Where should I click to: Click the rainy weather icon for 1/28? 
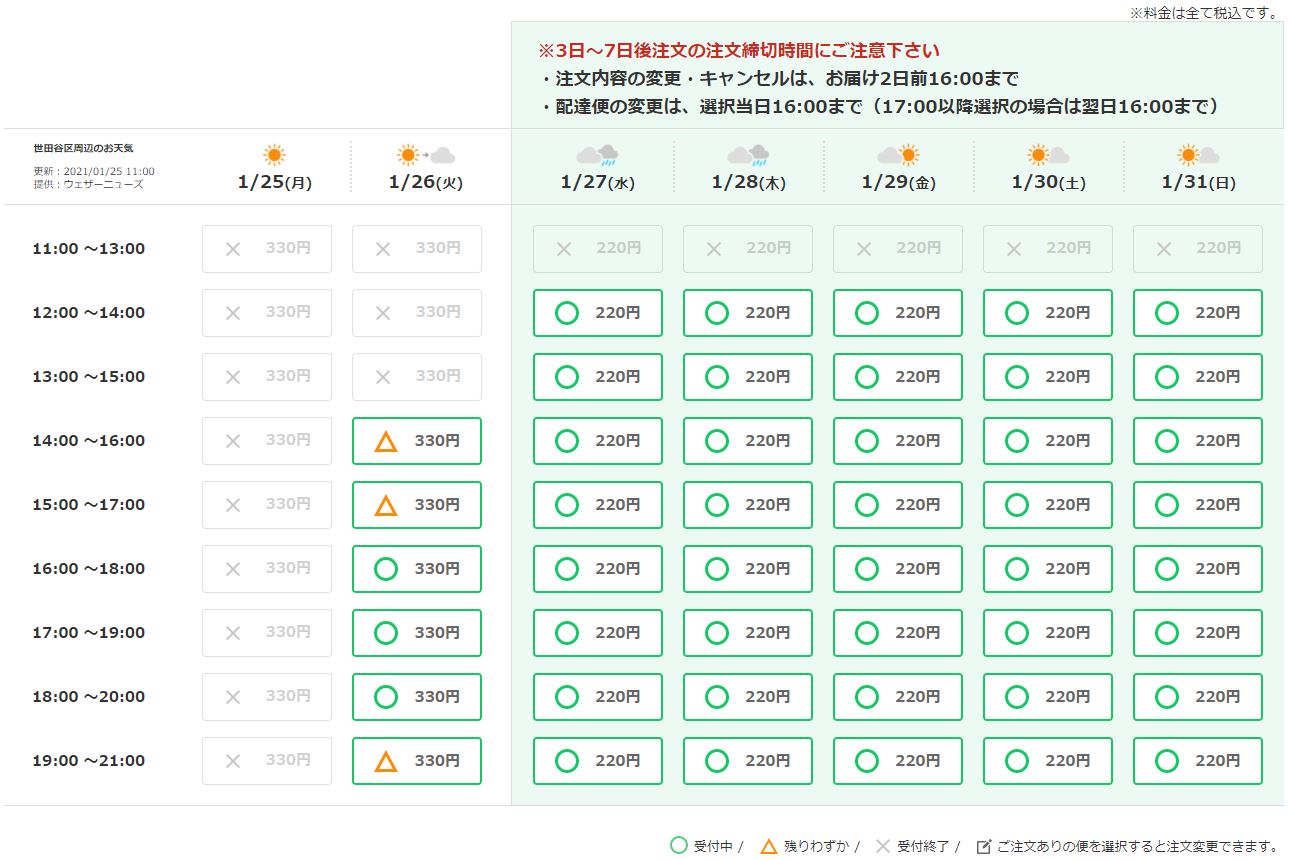coord(748,155)
